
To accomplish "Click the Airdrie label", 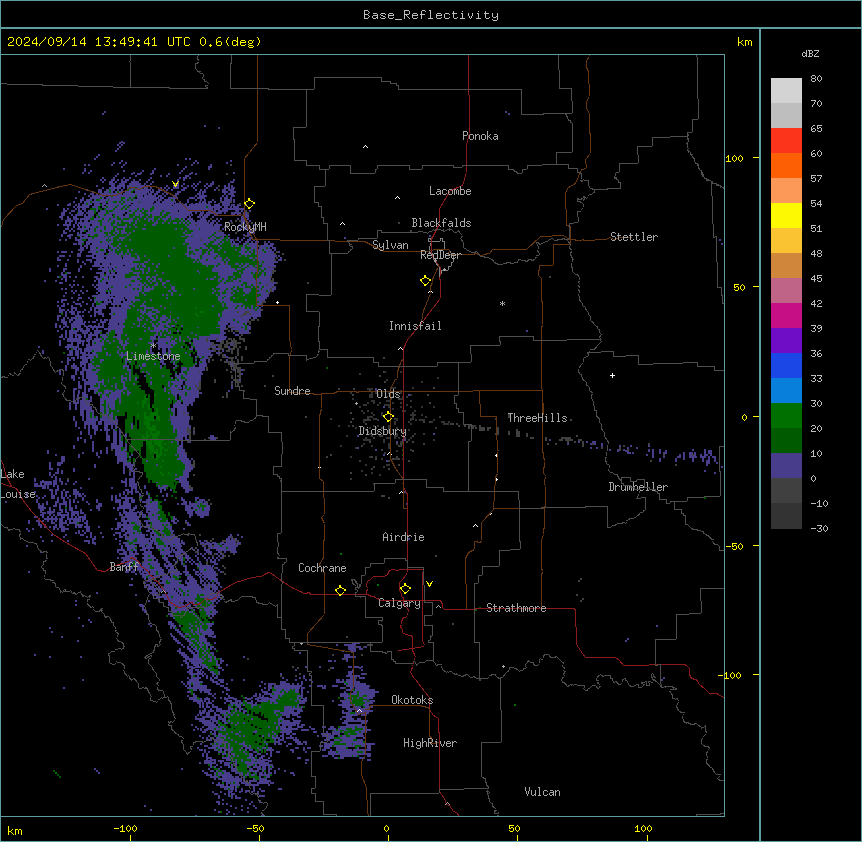I will (x=403, y=537).
